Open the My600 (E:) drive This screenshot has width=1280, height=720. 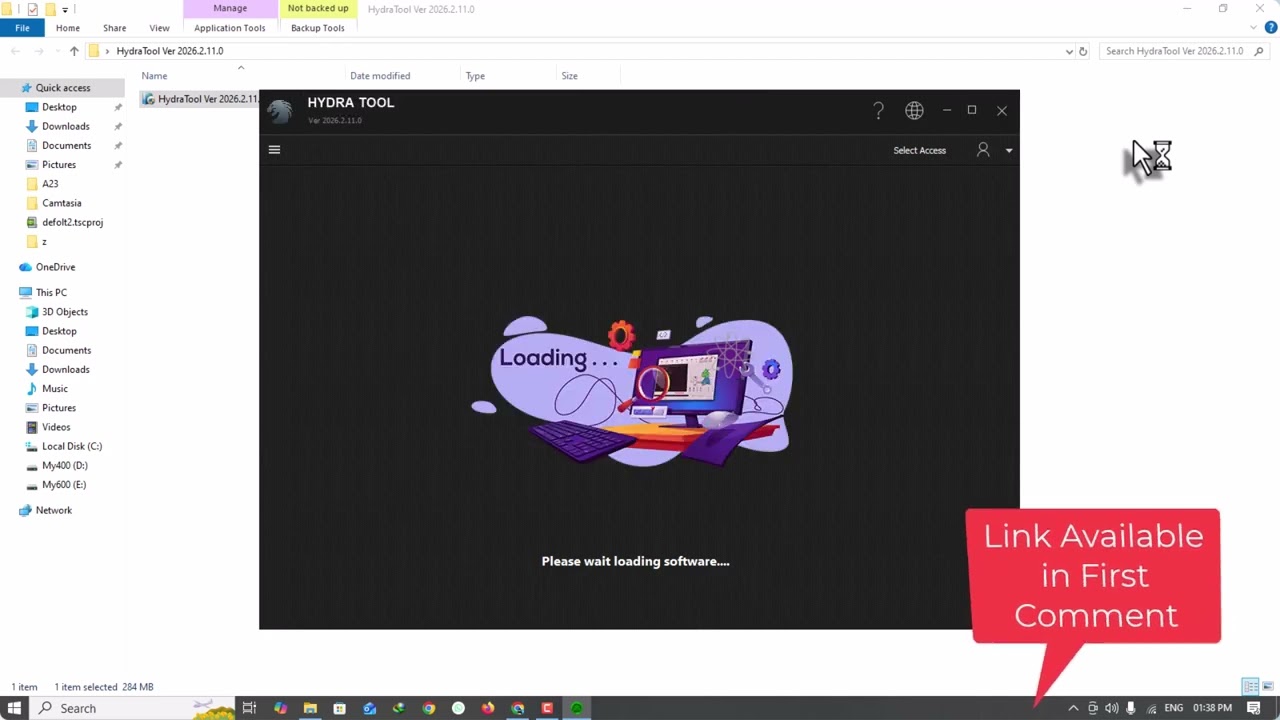(x=64, y=485)
